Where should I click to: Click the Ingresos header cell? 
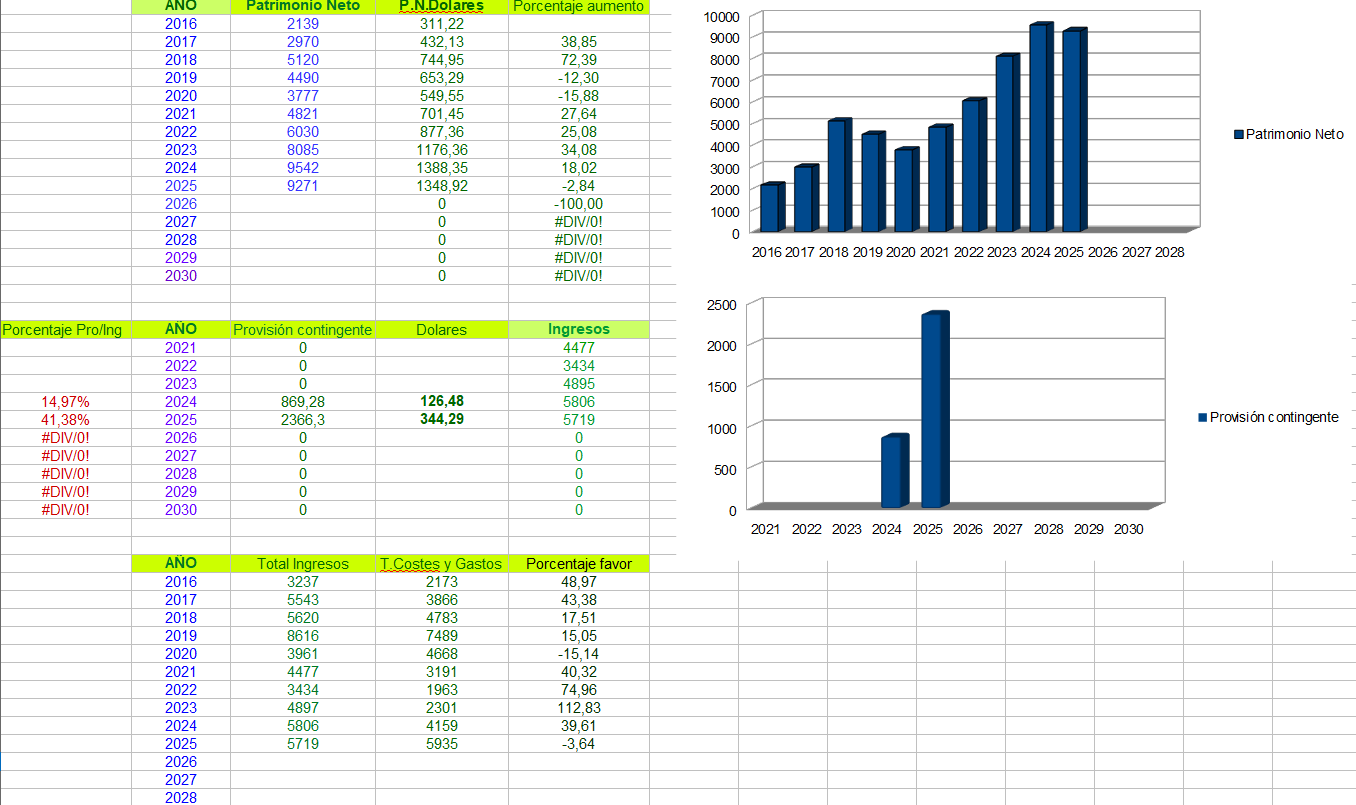(578, 330)
